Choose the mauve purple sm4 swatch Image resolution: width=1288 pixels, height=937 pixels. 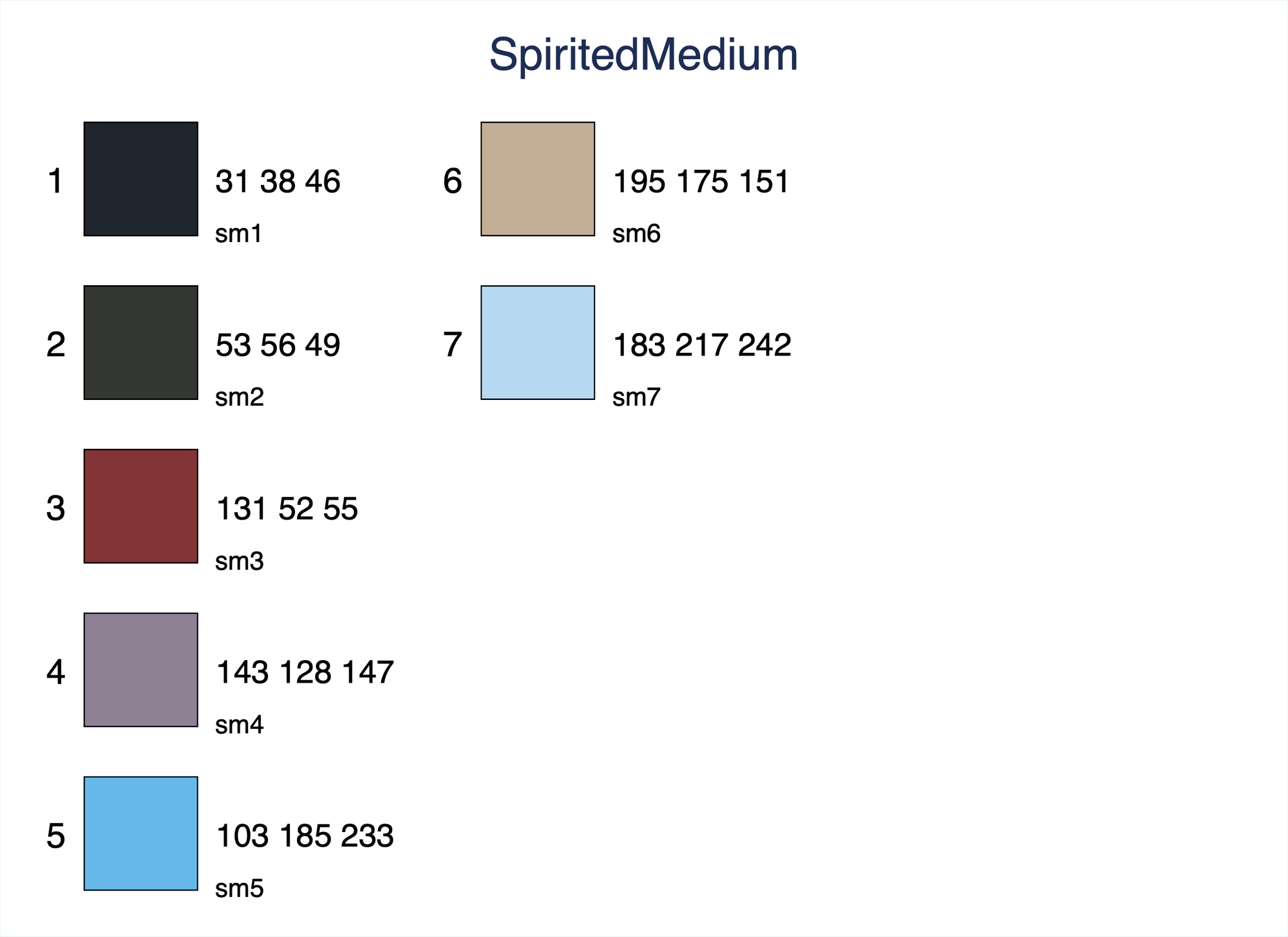click(140, 670)
